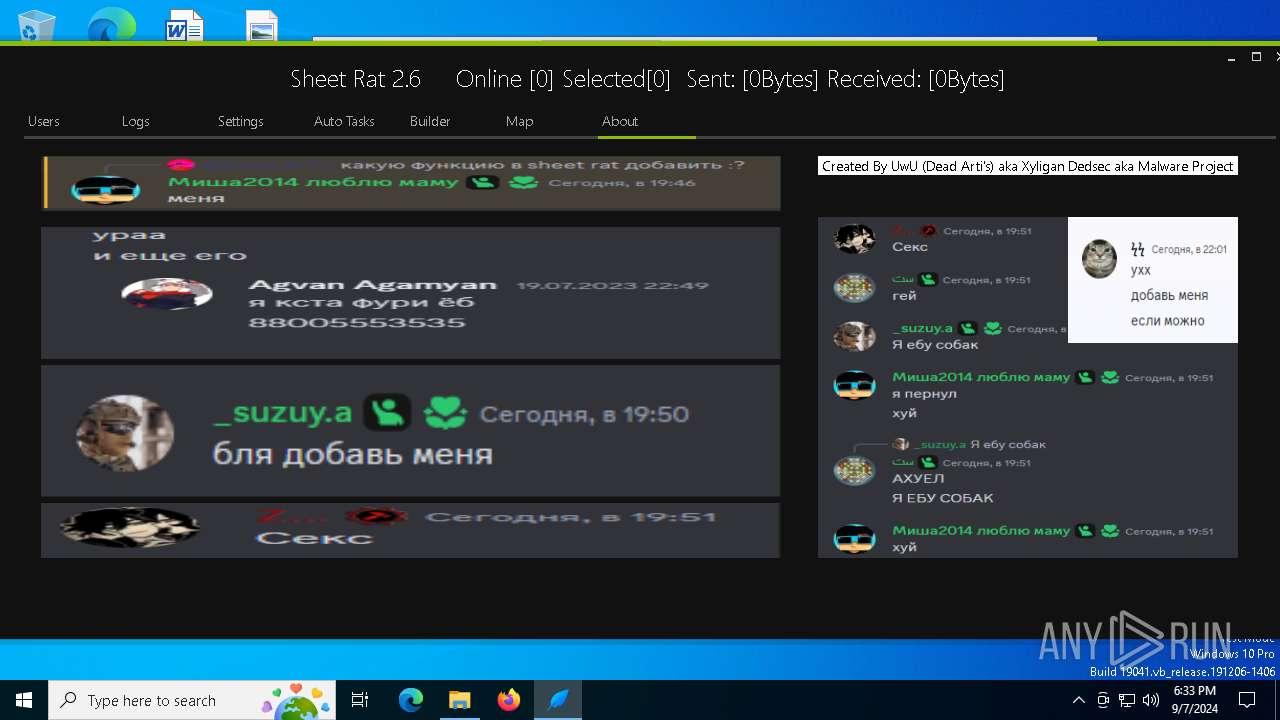This screenshot has height=720, width=1280.
Task: Open the Users tab
Action: click(x=44, y=121)
